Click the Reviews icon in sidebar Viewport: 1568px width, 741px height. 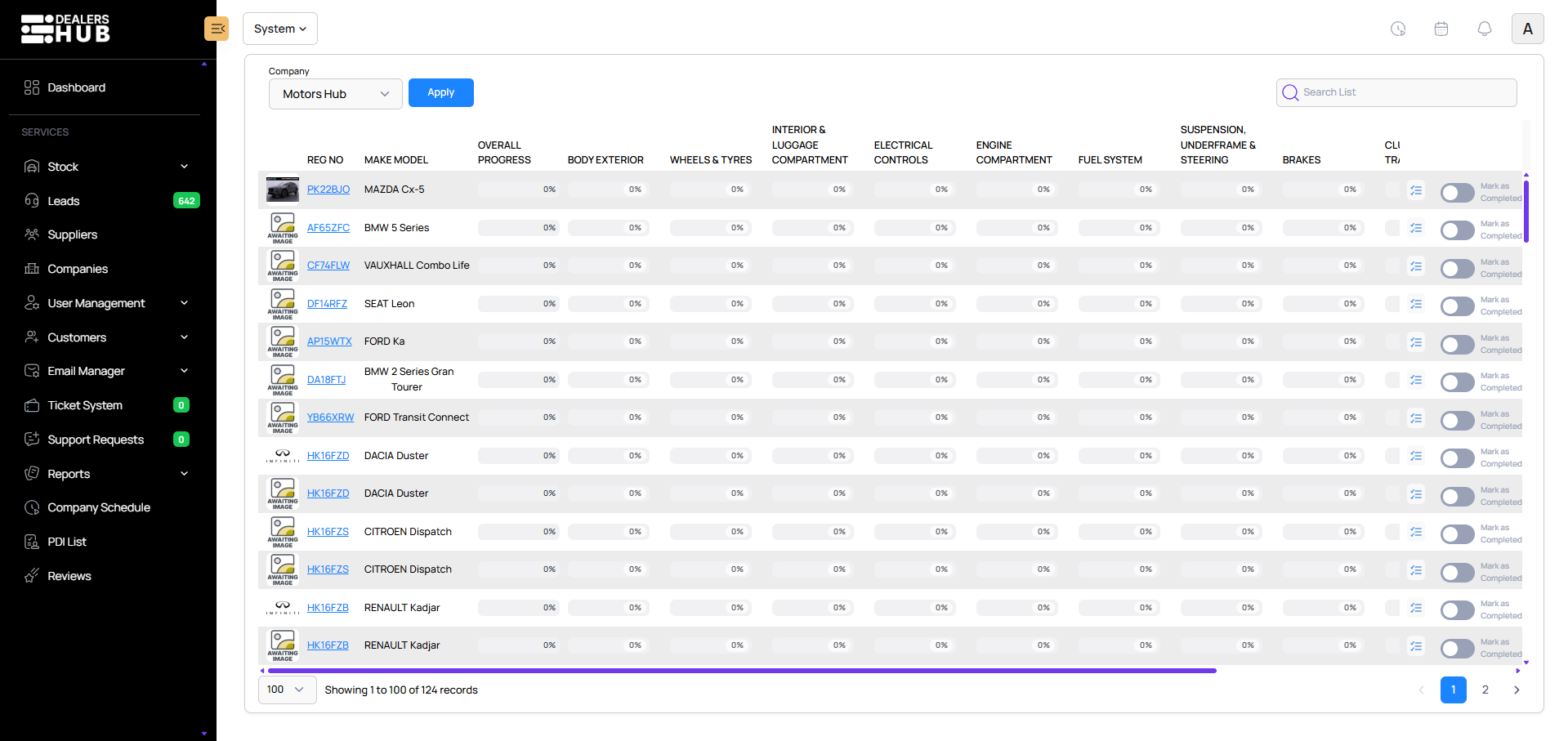pos(32,575)
